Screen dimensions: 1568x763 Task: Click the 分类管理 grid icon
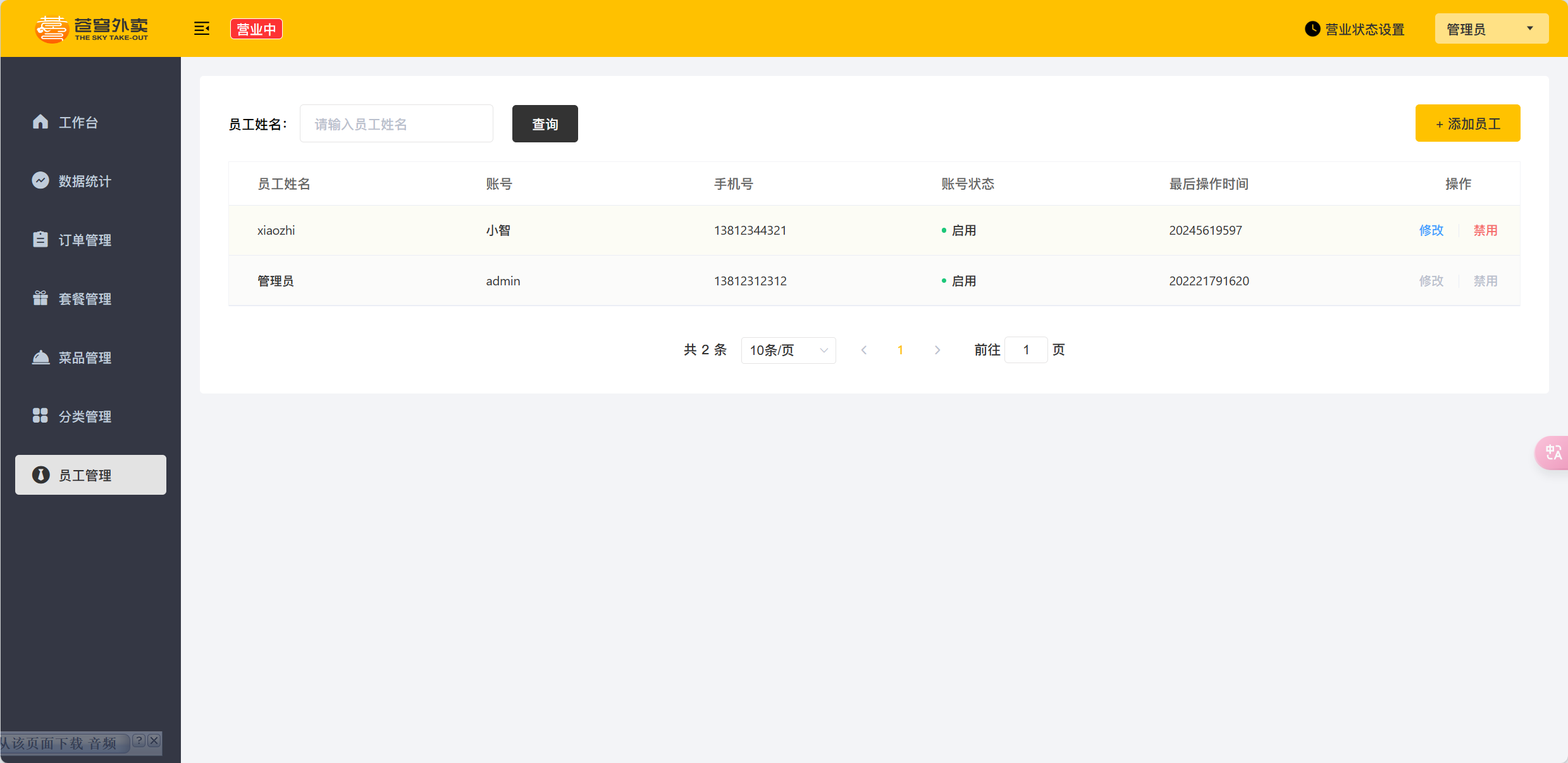40,416
